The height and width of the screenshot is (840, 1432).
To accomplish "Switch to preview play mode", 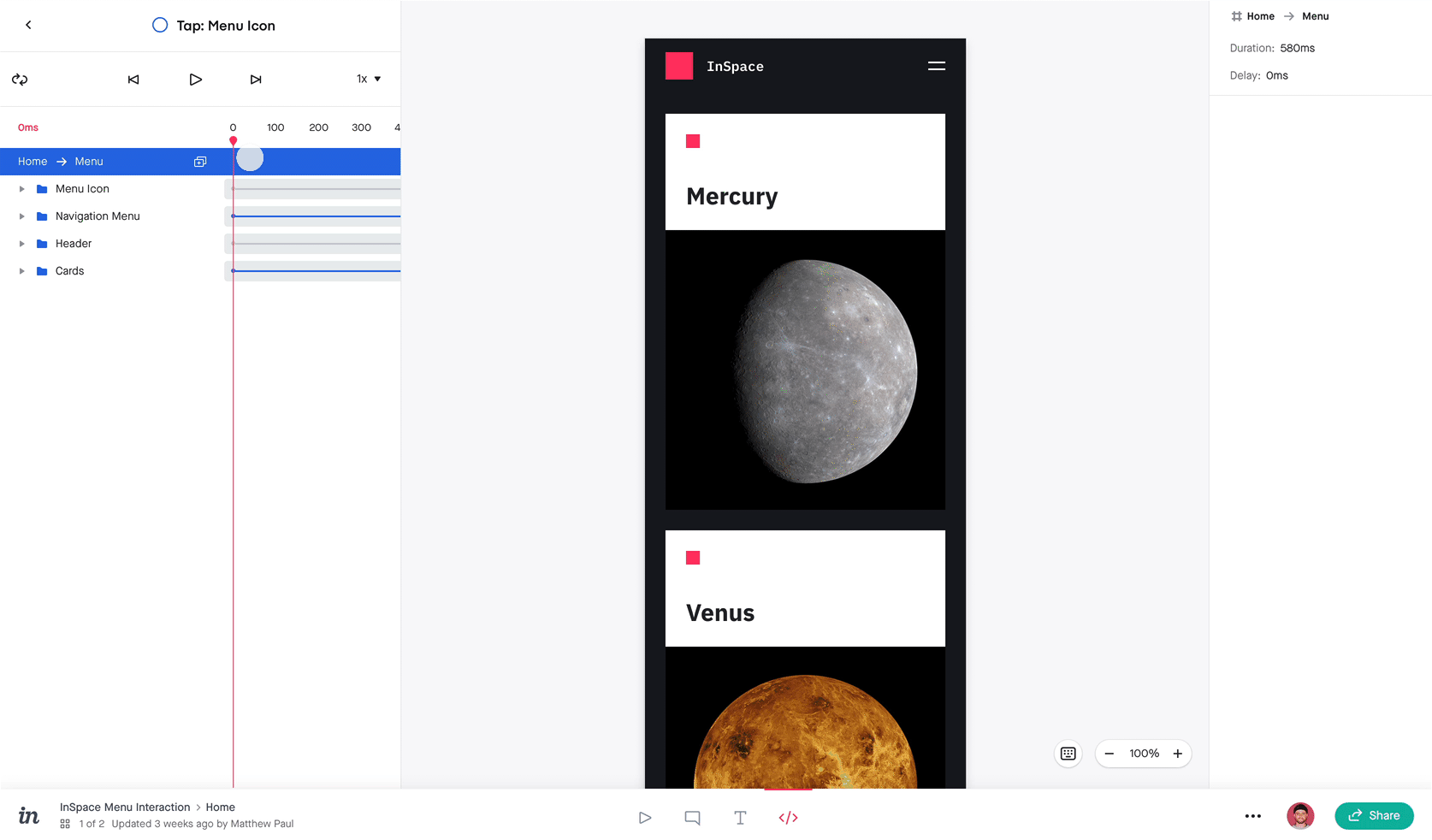I will (645, 818).
